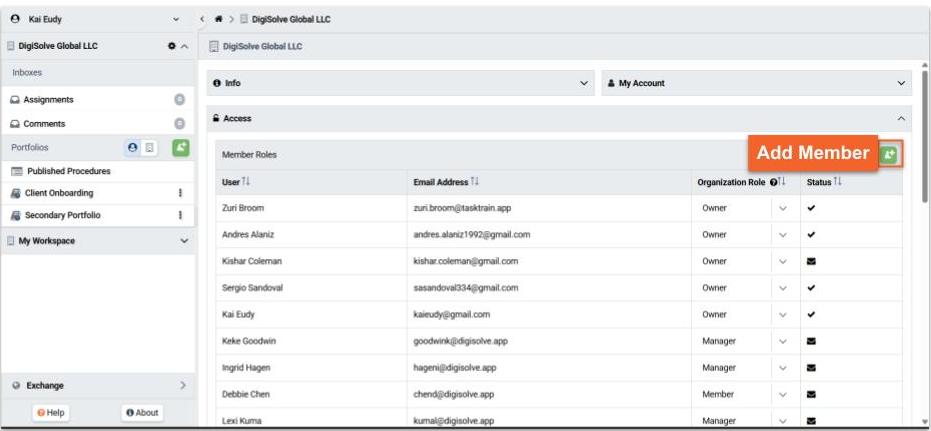Screen dimensions: 931x431
Task: Open role dropdown for Sergio Sandoval
Action: tap(783, 287)
